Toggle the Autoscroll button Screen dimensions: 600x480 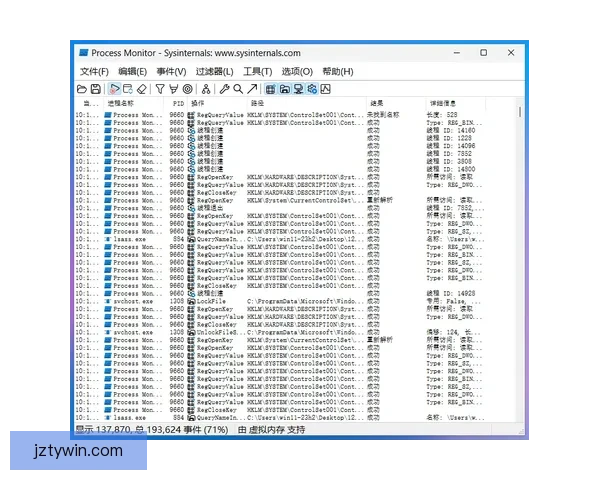coord(128,89)
